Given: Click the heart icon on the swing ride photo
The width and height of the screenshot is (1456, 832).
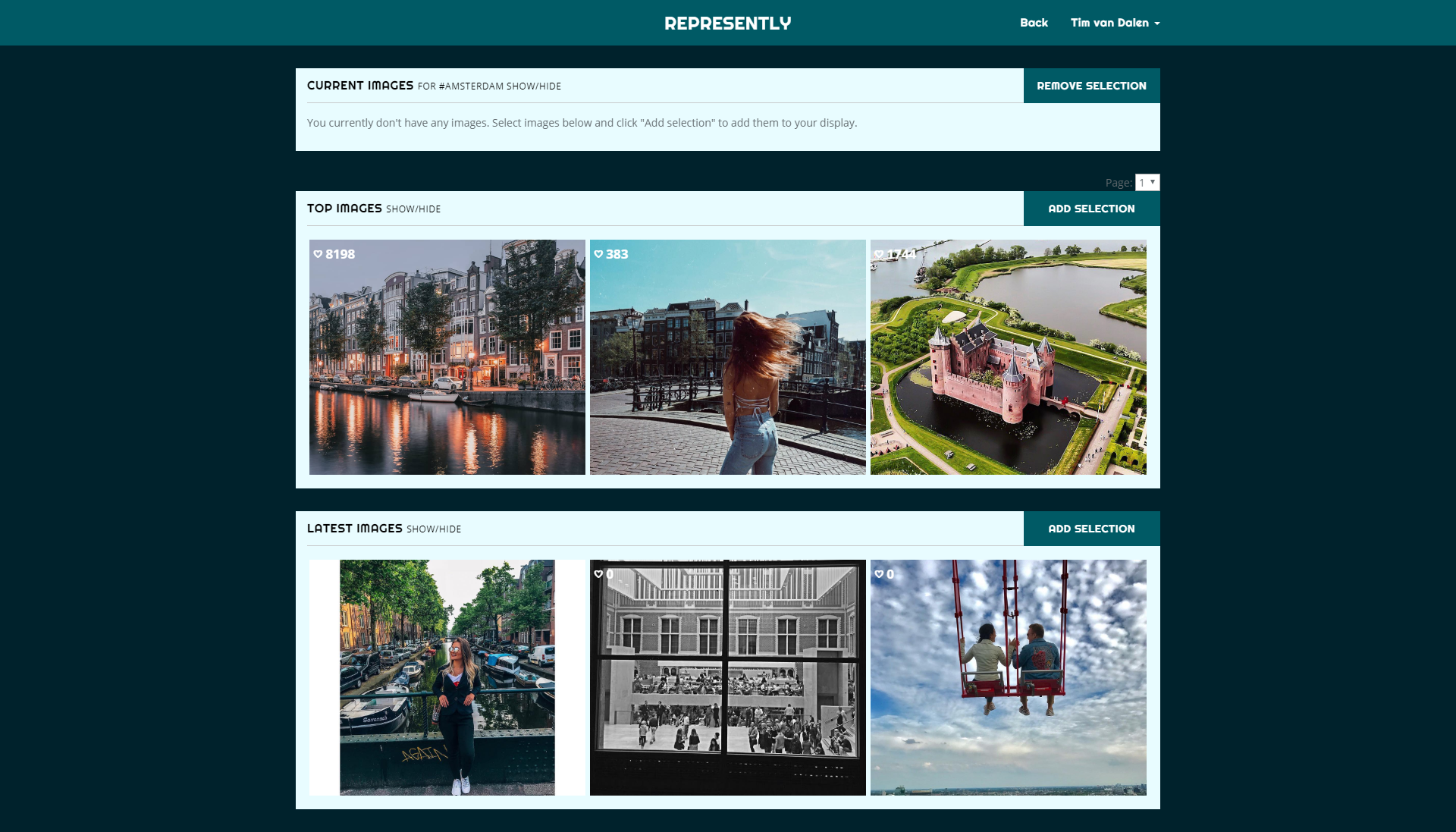Looking at the screenshot, I should (x=878, y=574).
